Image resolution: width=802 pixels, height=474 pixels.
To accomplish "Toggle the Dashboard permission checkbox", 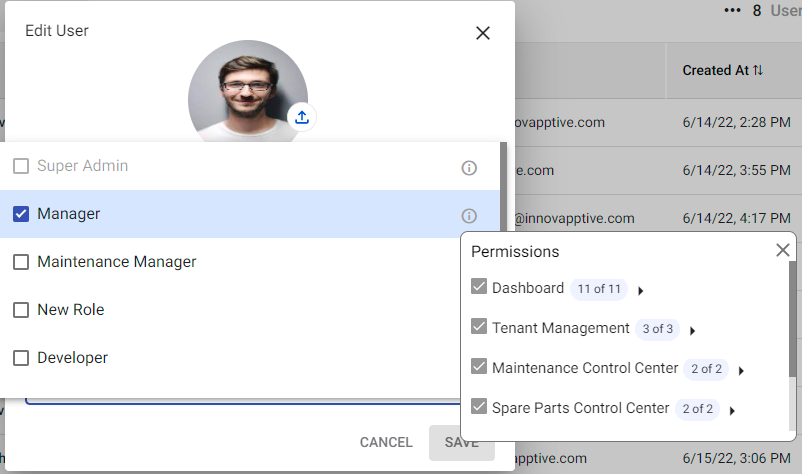I will tap(479, 288).
